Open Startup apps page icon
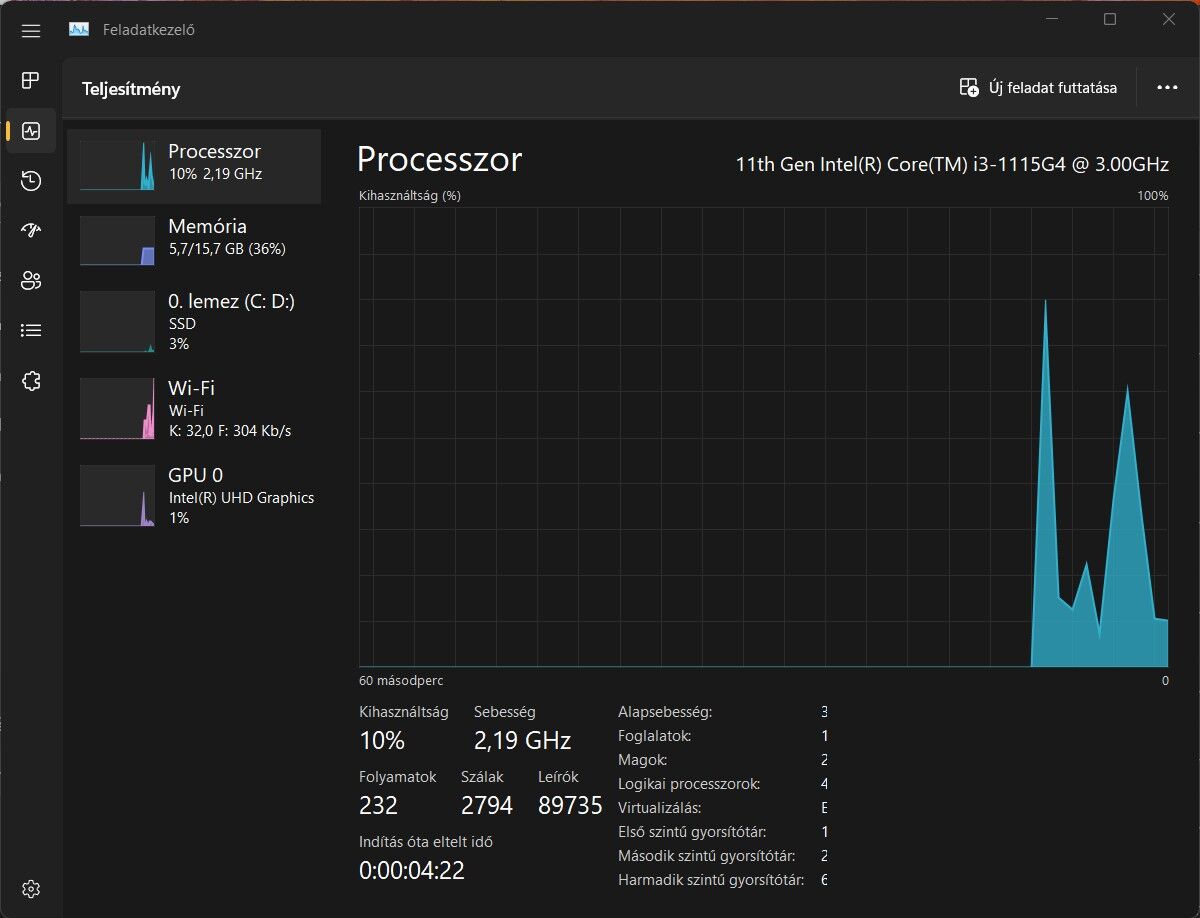This screenshot has height=918, width=1200. click(x=31, y=230)
